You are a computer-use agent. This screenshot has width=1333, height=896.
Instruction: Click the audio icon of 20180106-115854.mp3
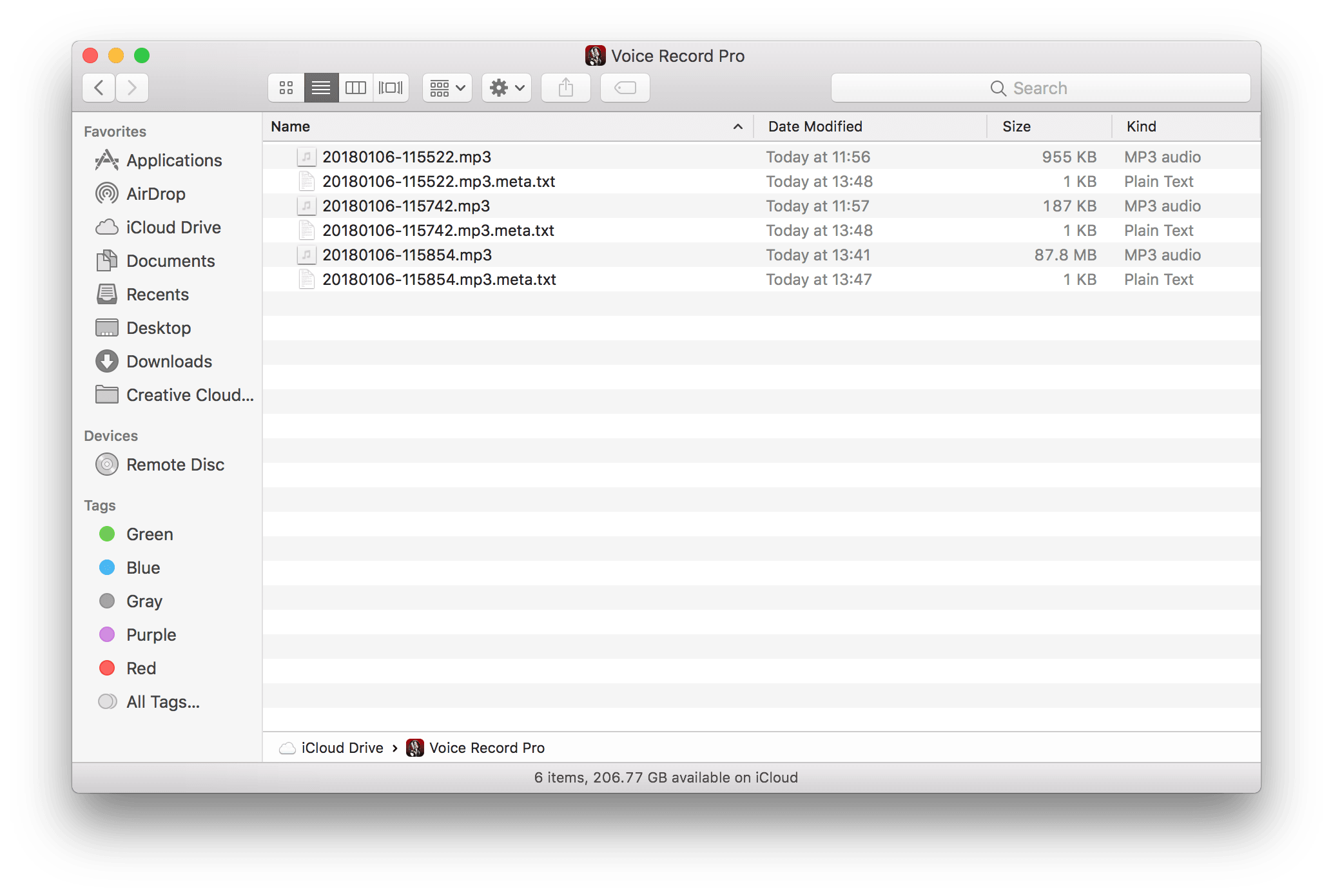[x=307, y=255]
